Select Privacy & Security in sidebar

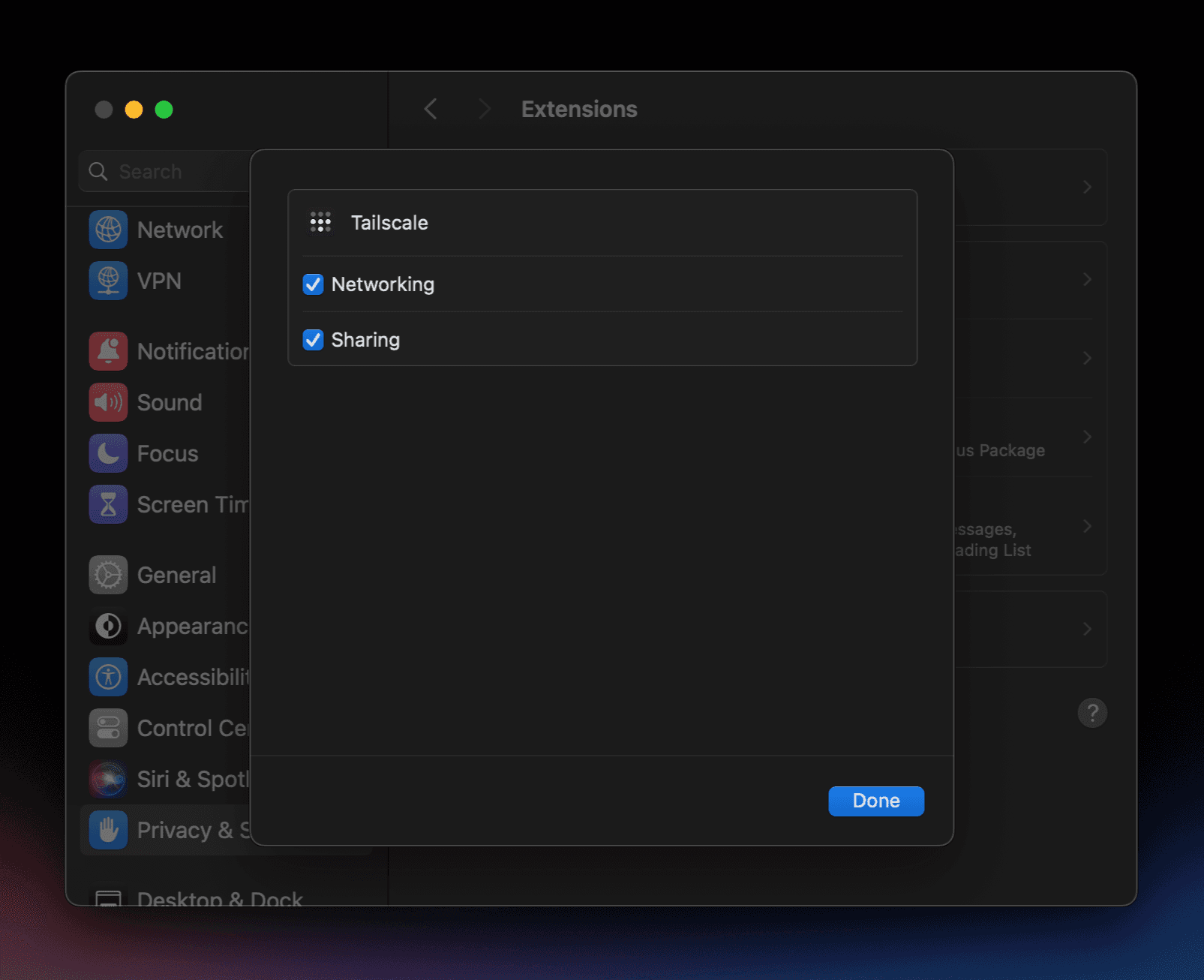[x=108, y=830]
